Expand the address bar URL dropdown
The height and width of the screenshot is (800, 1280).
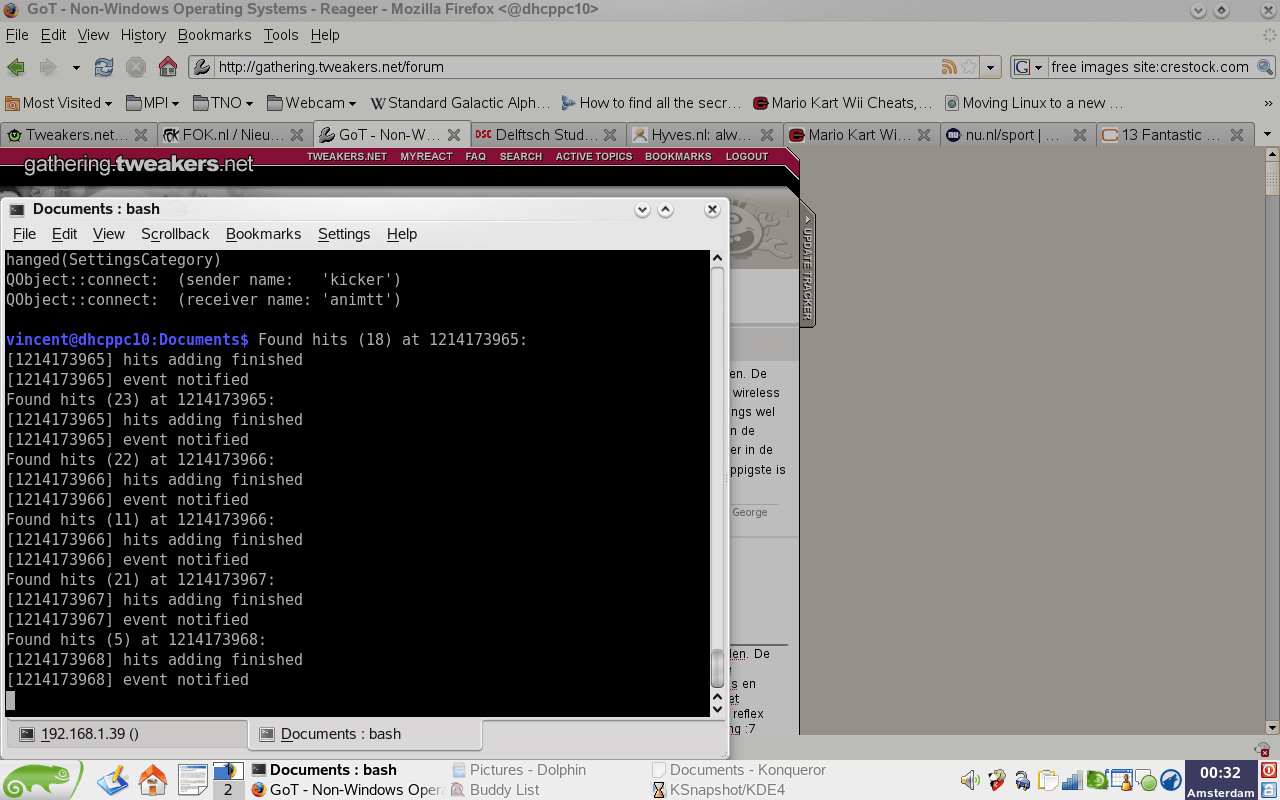(991, 67)
